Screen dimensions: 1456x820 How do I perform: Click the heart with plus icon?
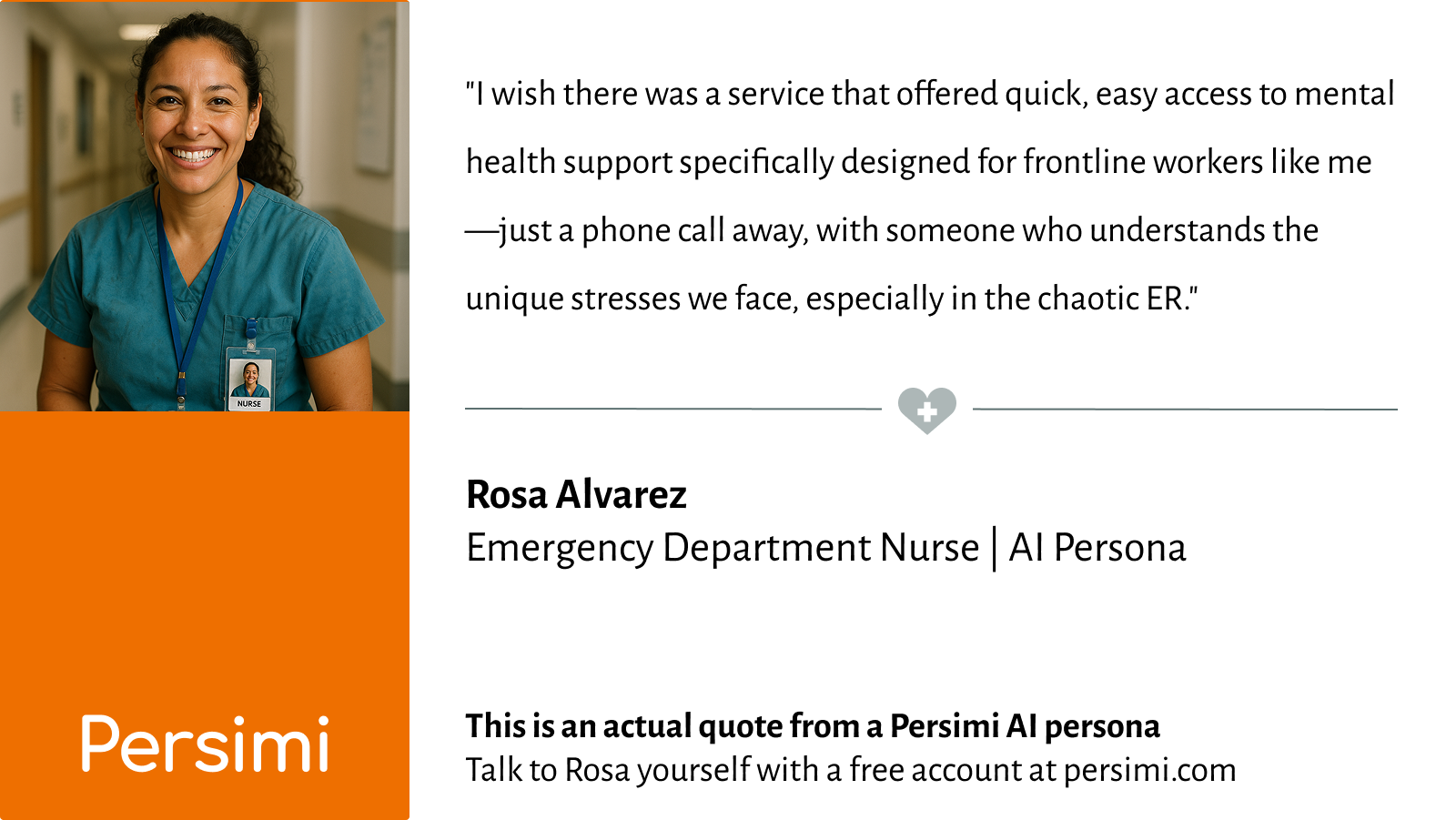point(926,410)
